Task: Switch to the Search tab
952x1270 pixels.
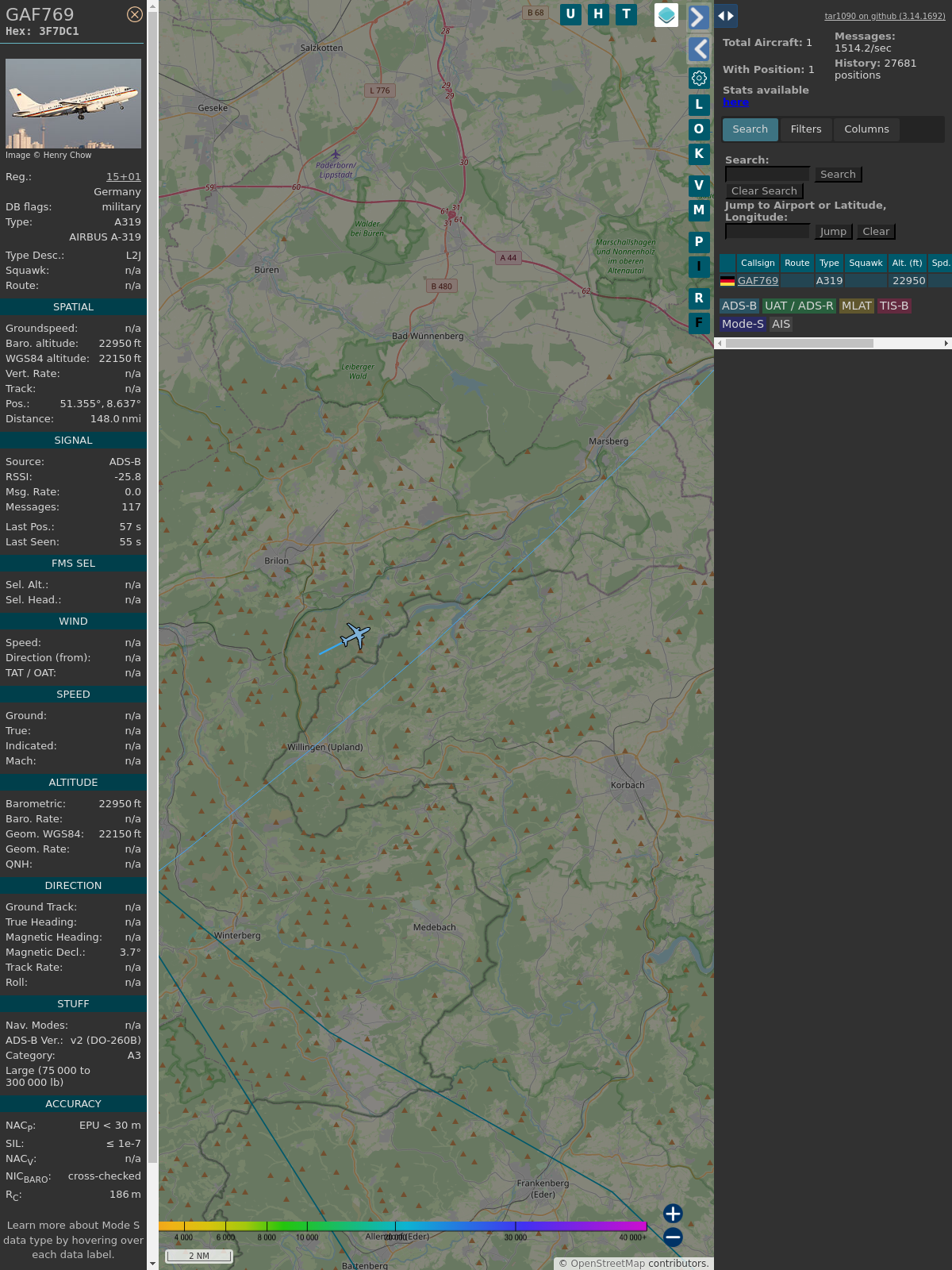Action: pos(750,129)
